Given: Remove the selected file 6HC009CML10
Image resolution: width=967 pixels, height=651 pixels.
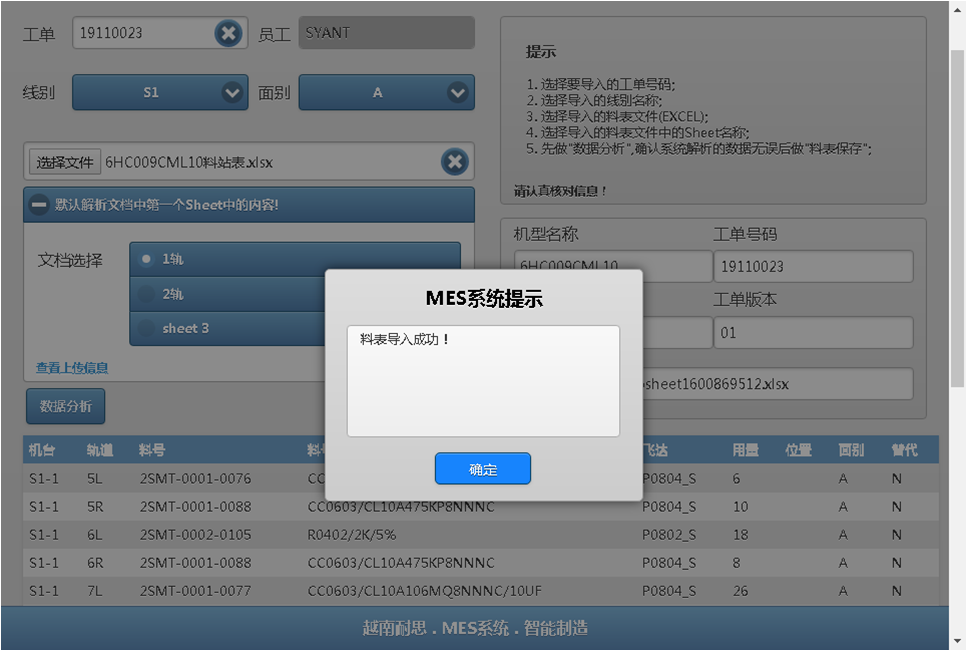Looking at the screenshot, I should [x=454, y=162].
